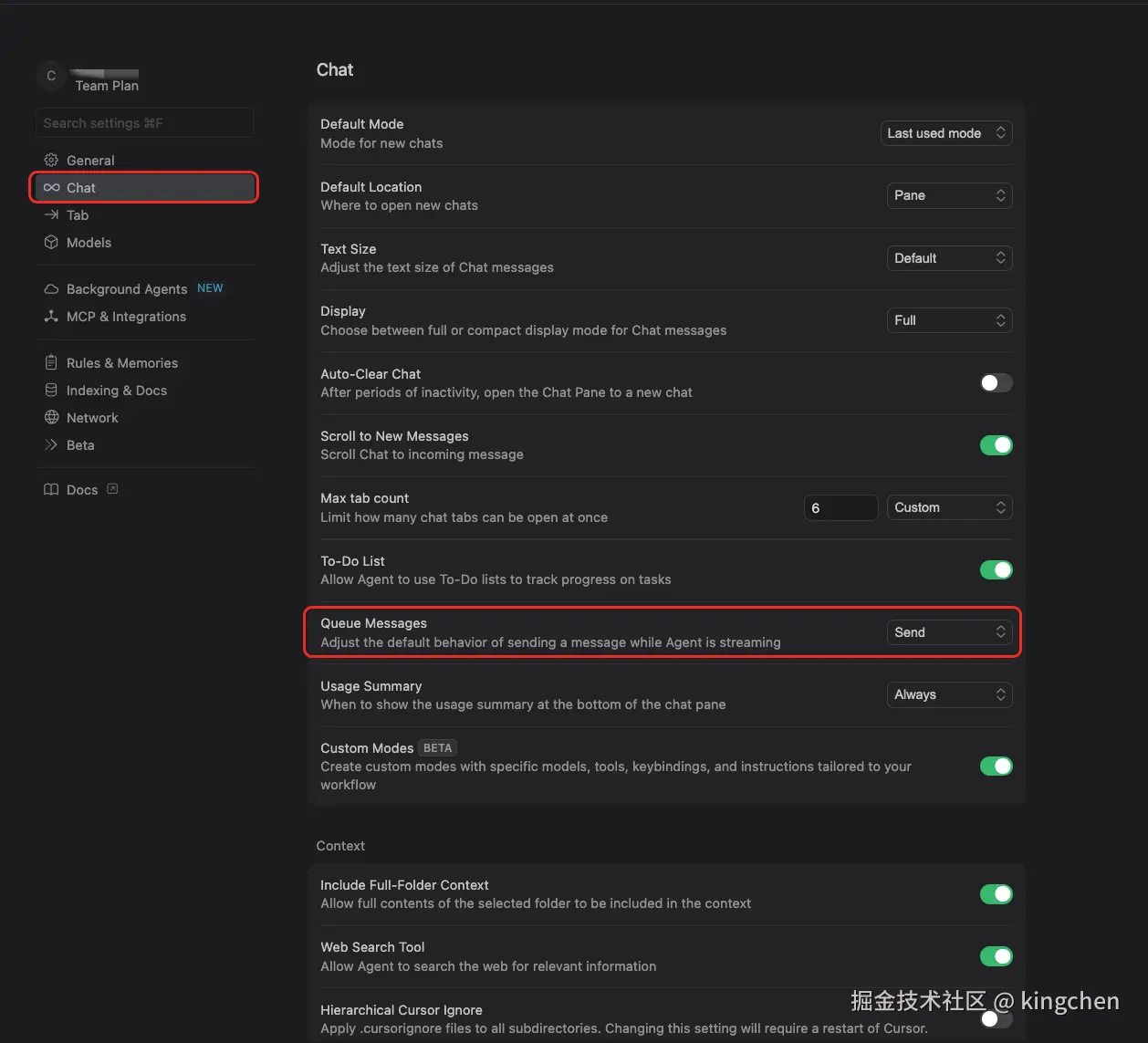Click the MCP & Integrations icon
Screen dimensions: 1148x1043
(51, 317)
